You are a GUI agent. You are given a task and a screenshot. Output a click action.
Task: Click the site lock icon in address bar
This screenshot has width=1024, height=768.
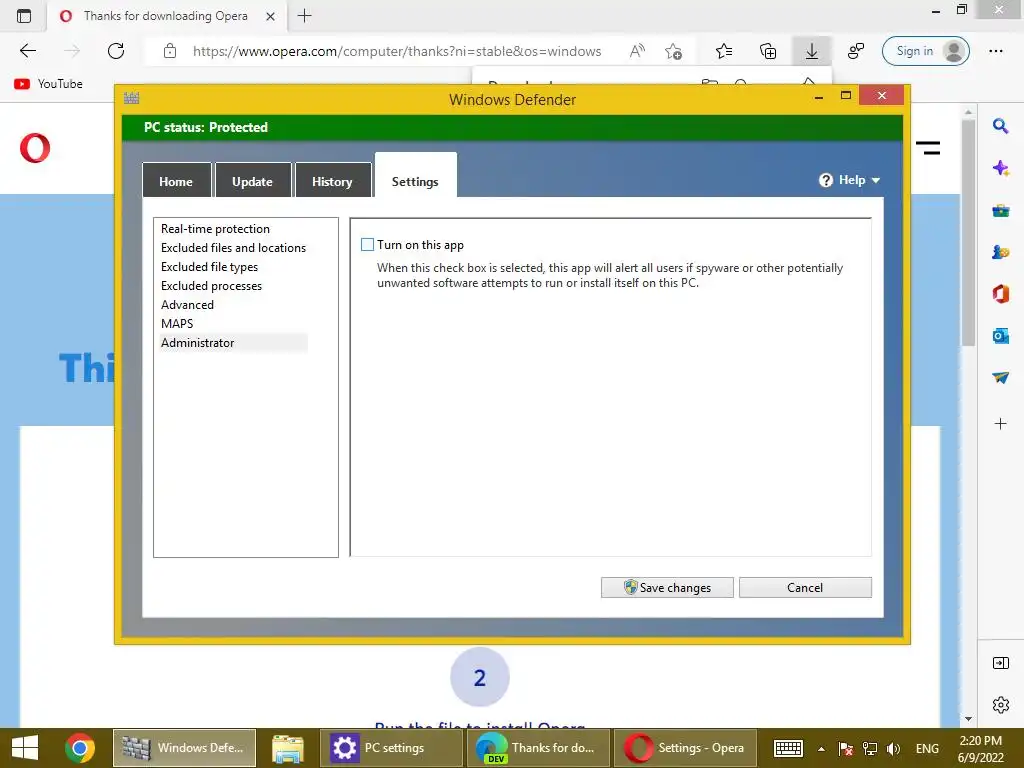[170, 51]
